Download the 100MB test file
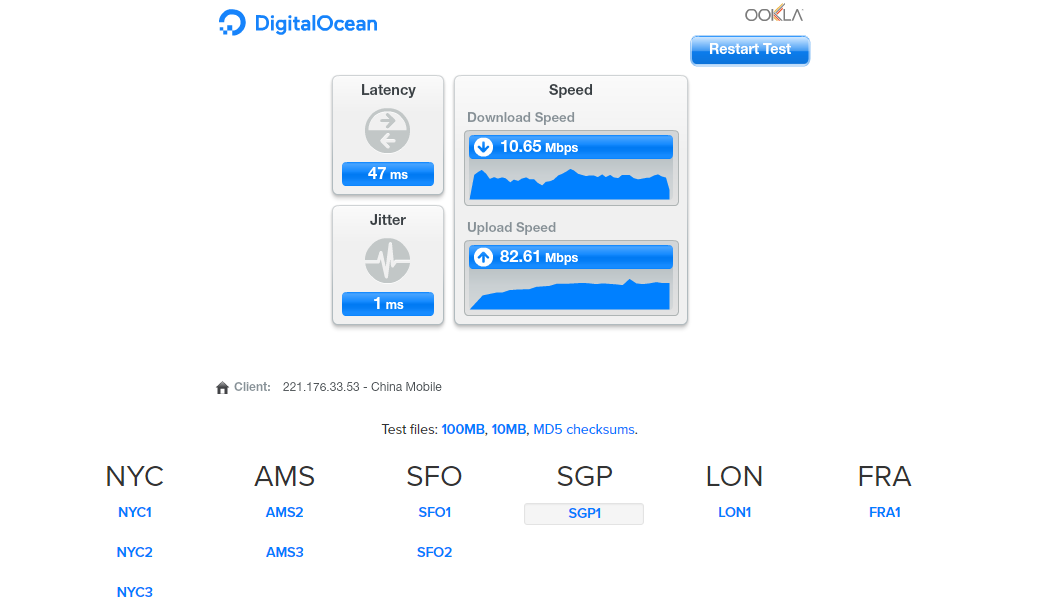Viewport: 1055px width, 612px height. (463, 430)
